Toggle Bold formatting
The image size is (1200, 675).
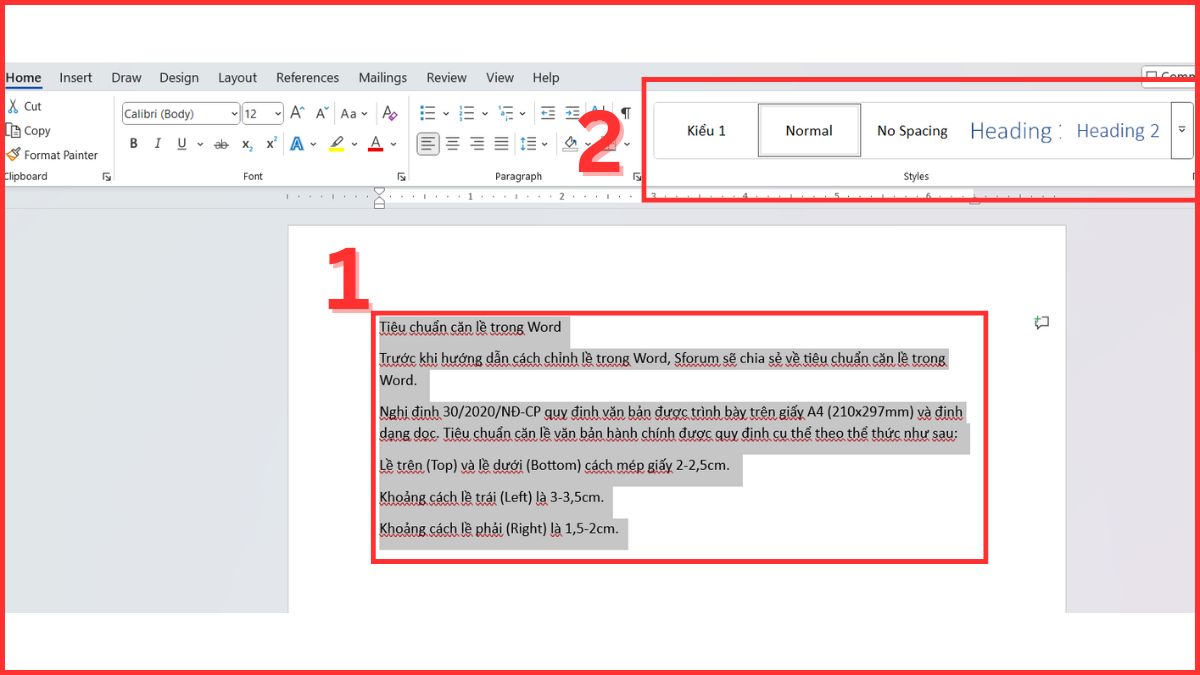click(134, 144)
